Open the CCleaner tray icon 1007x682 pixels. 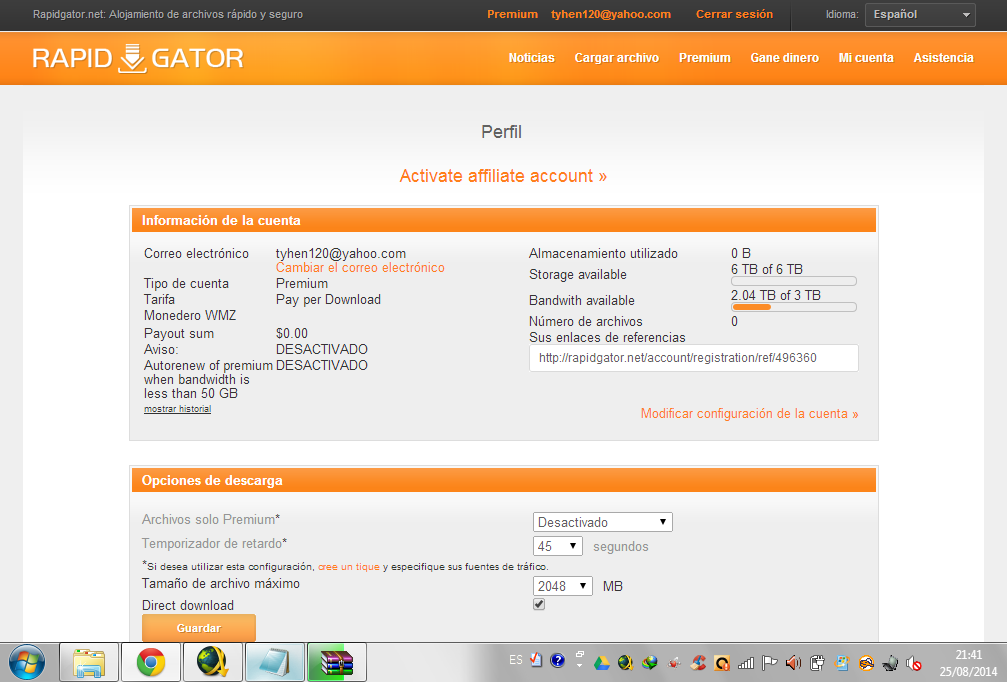698,662
